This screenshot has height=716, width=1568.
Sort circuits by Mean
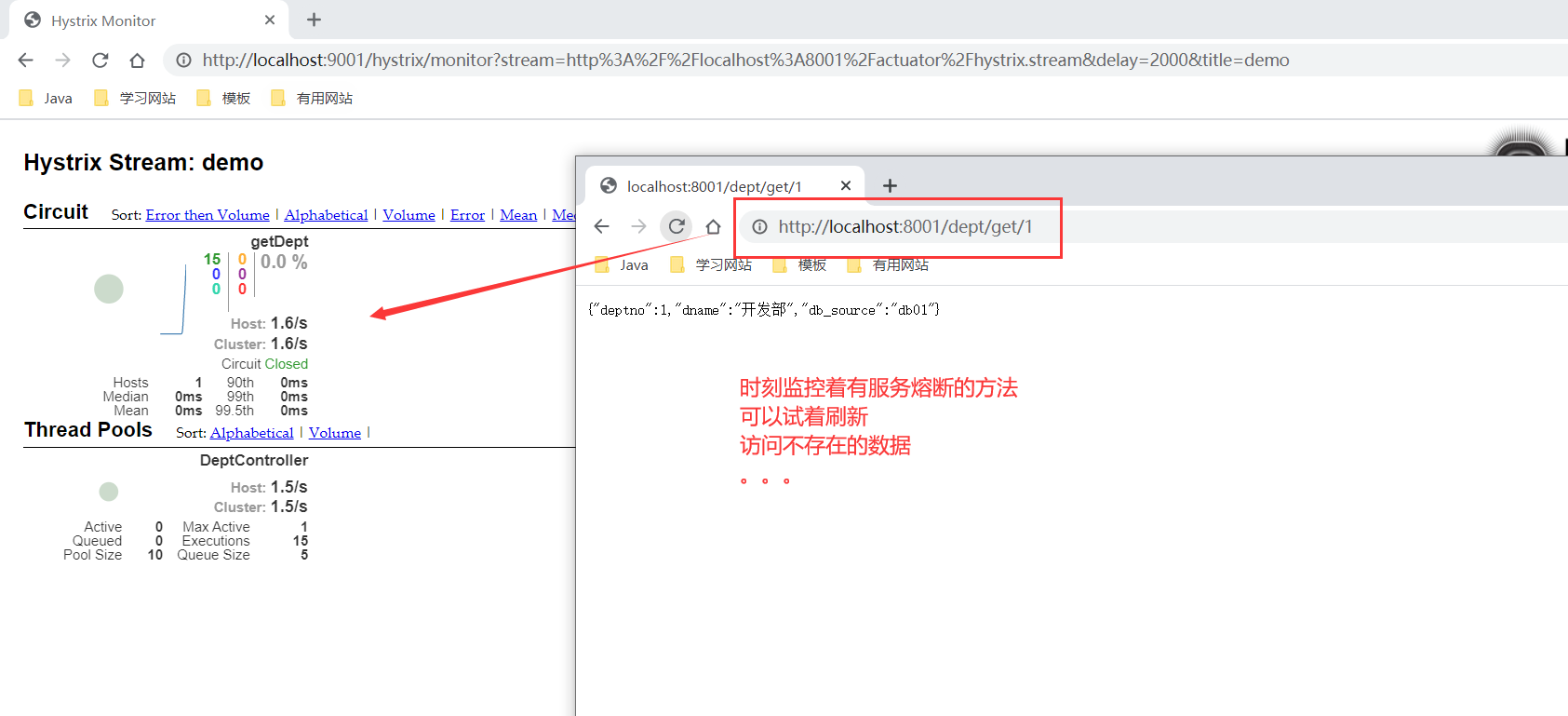tap(518, 215)
